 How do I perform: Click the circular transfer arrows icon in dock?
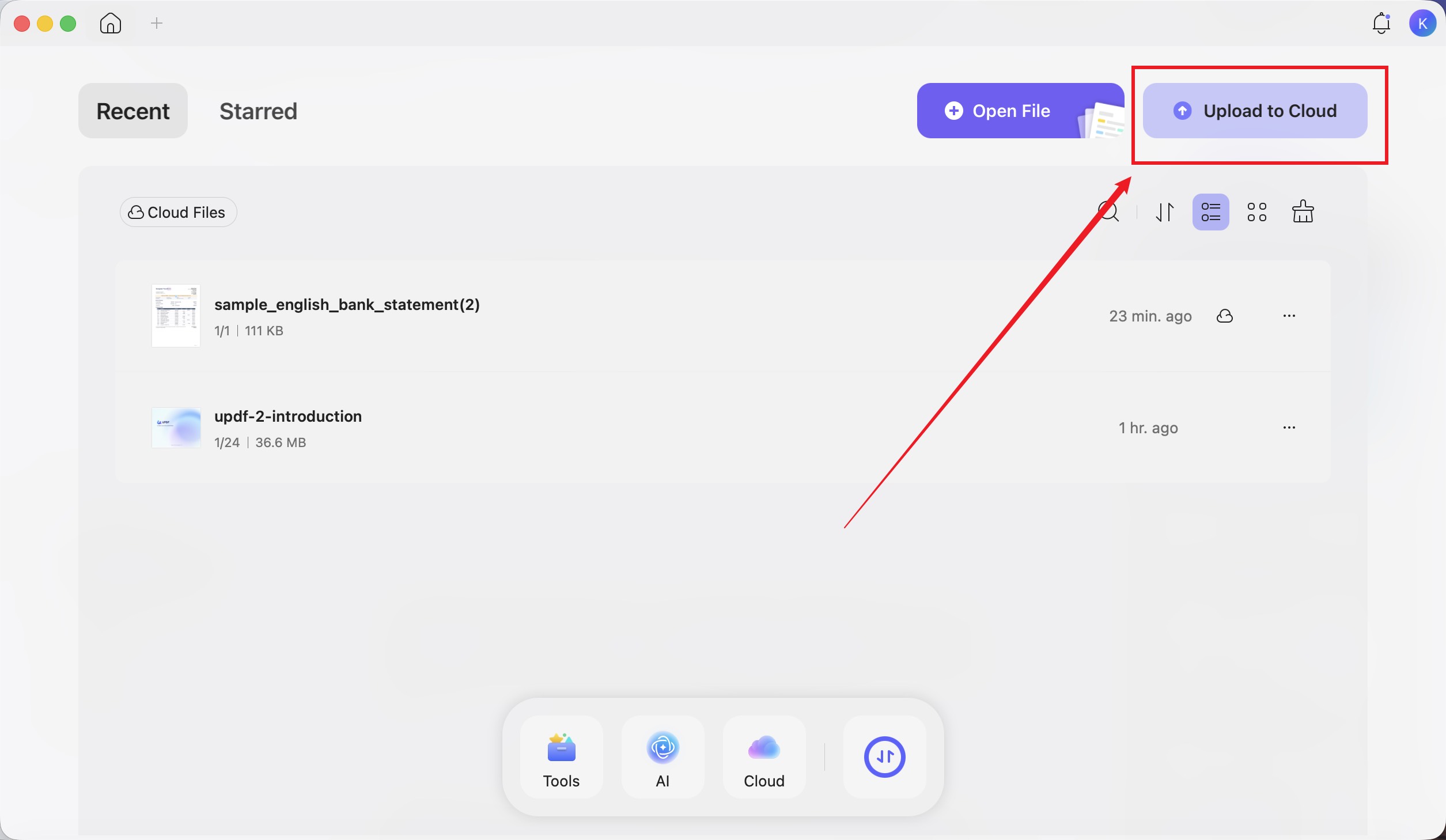coord(884,756)
